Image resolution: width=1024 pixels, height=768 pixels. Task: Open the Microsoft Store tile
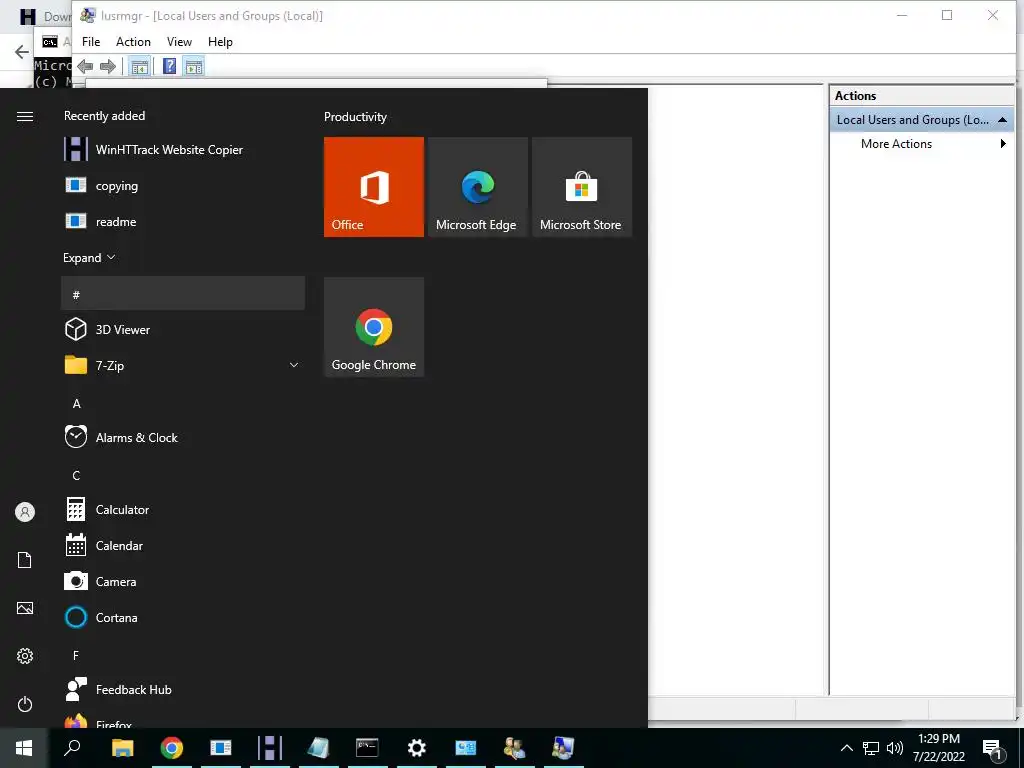(x=581, y=187)
